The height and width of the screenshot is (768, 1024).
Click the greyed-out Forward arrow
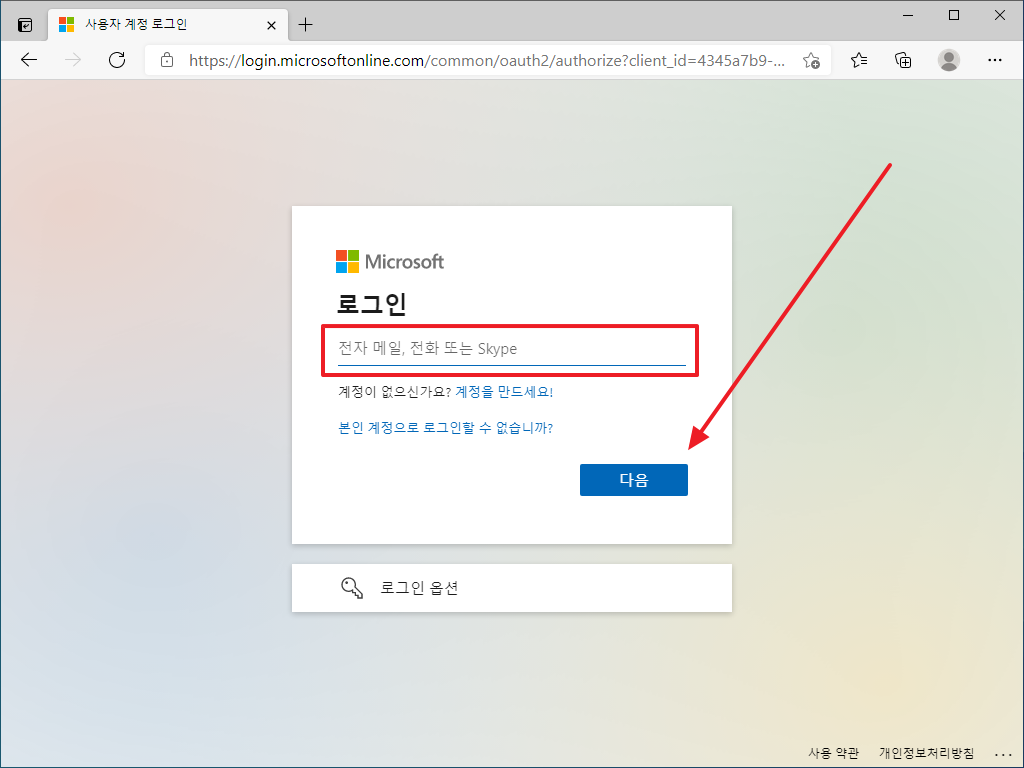[x=73, y=60]
